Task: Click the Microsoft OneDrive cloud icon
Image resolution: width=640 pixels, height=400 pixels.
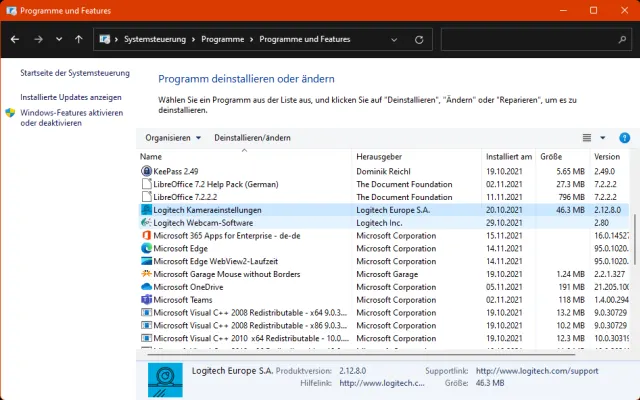Action: tap(146, 287)
